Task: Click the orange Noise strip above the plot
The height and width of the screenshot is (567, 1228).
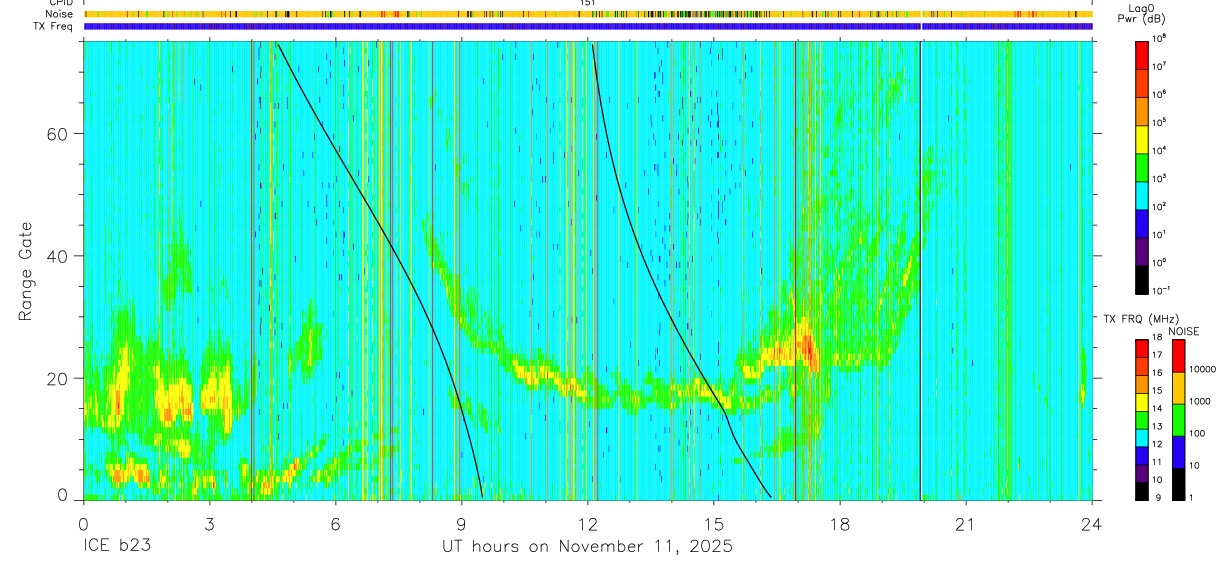Action: [588, 15]
